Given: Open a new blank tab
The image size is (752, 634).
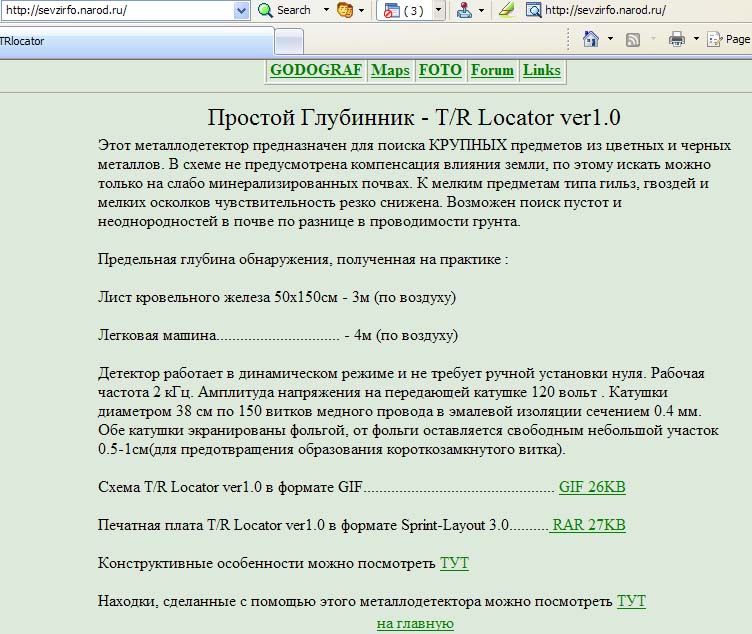Looking at the screenshot, I should point(289,42).
